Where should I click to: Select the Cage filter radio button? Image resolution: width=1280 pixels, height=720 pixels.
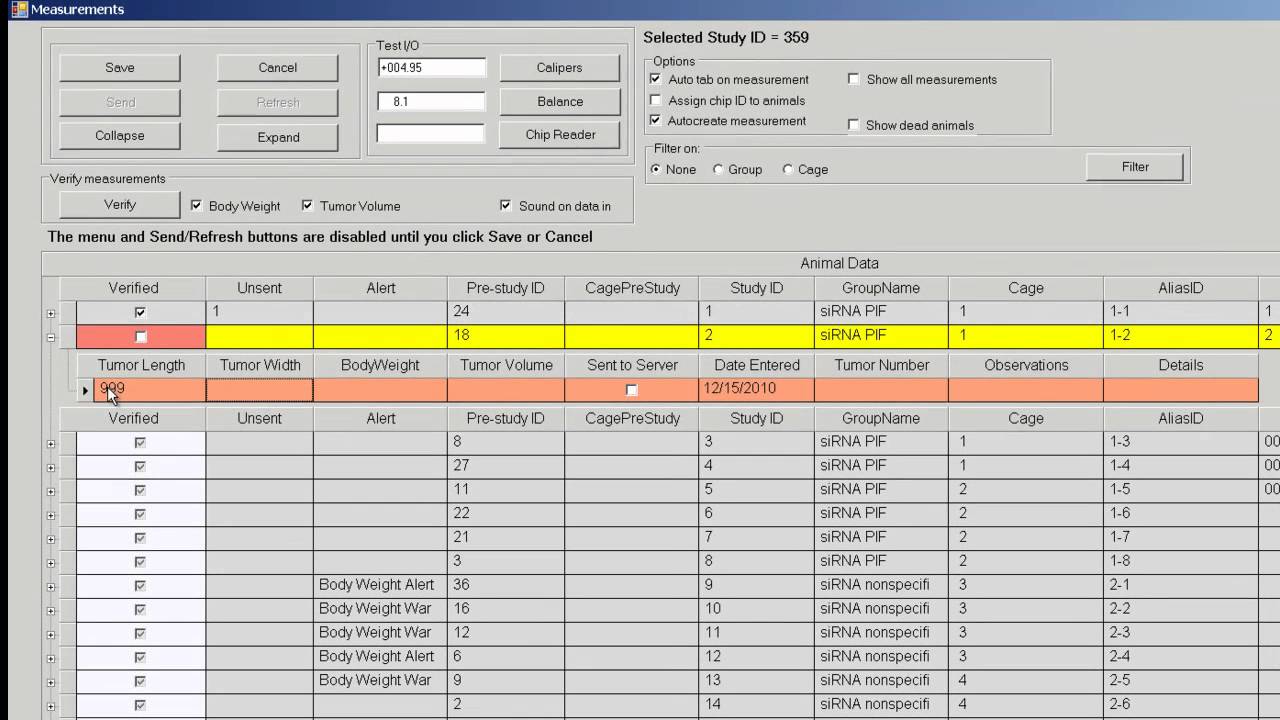pyautogui.click(x=788, y=170)
